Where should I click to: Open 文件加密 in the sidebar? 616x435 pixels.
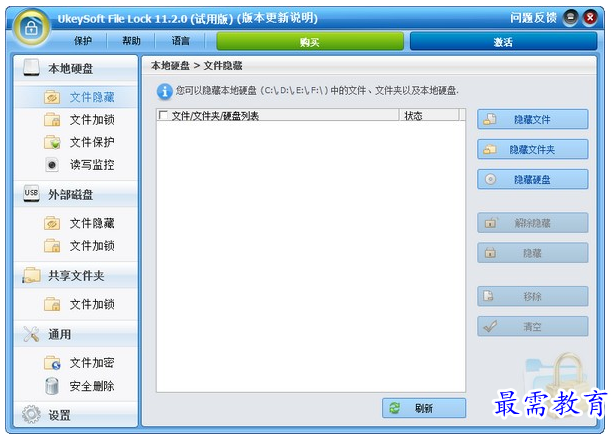(92, 363)
